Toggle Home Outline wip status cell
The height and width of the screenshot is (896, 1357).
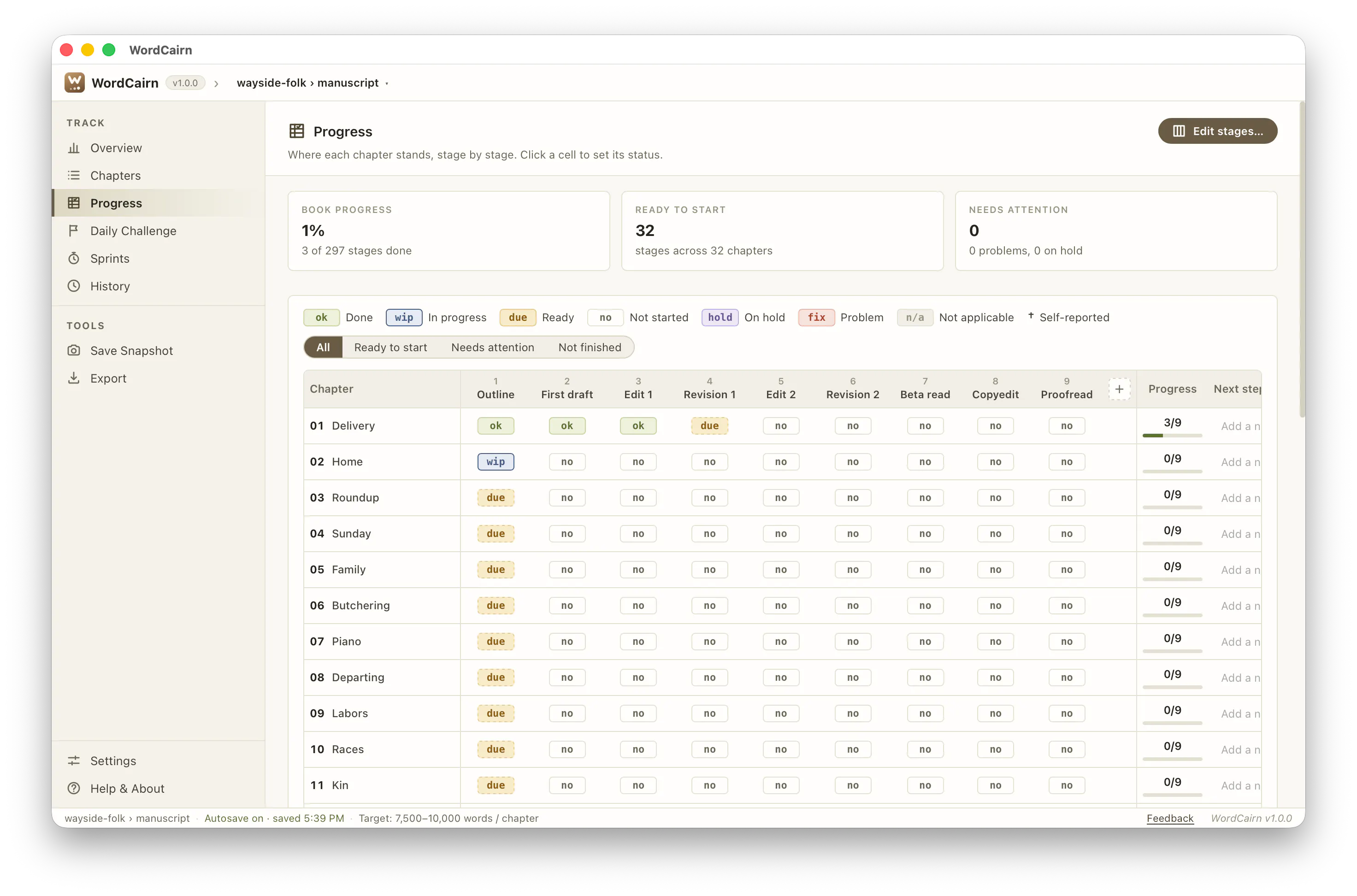pyautogui.click(x=496, y=462)
